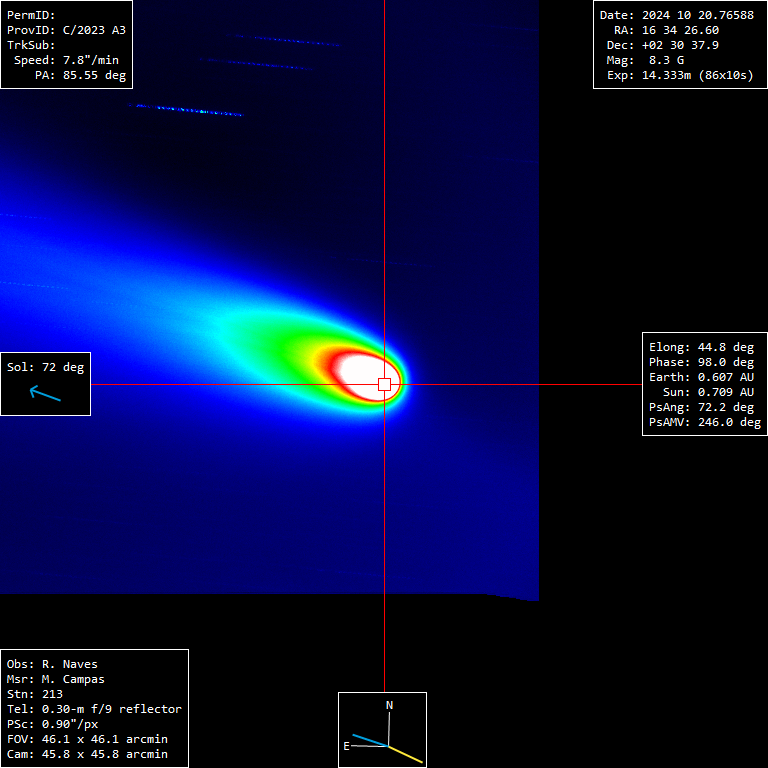Click the blue vector line in the compass
This screenshot has height=768, width=768.
tap(370, 741)
